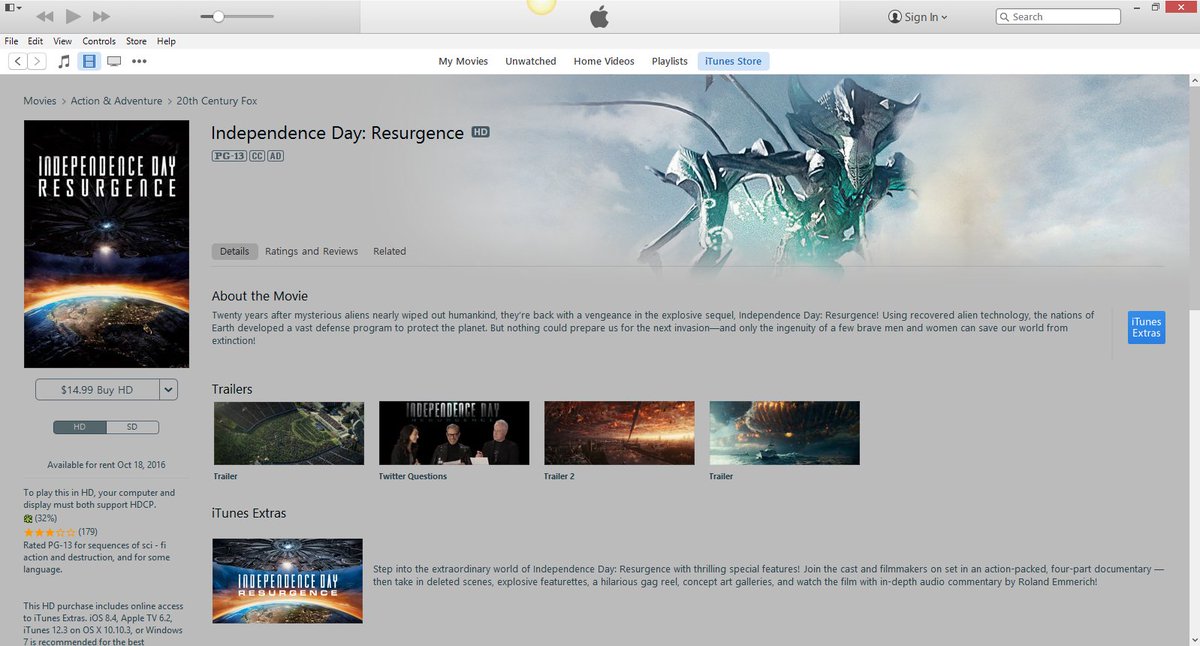The image size is (1200, 646).
Task: Switch to the My Movies tab
Action: coord(463,61)
